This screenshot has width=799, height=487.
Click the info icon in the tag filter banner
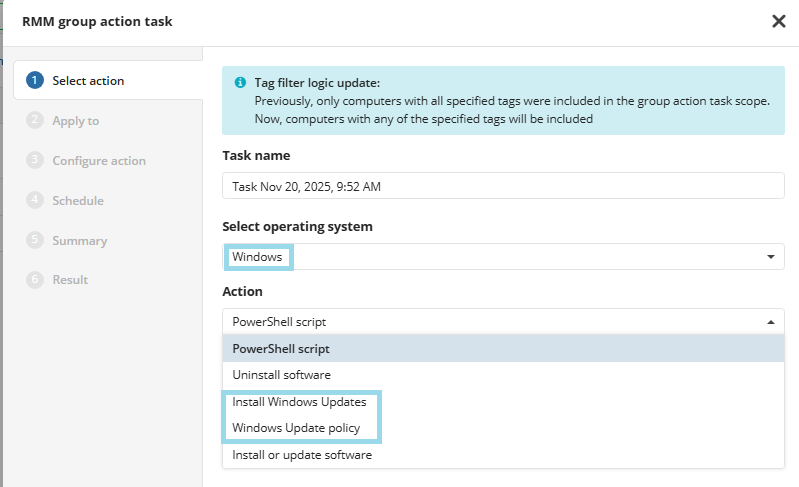(x=240, y=83)
